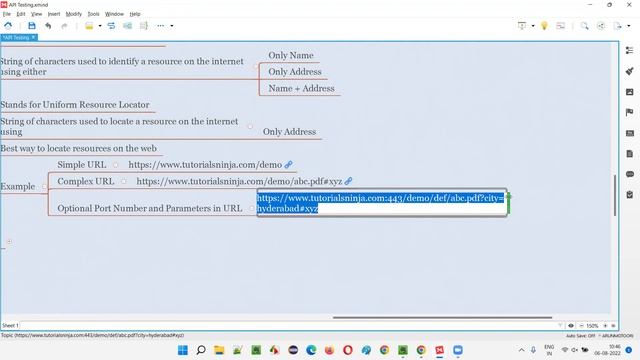Click the greyed Redo arrow
640x360 pixels.
64,26
